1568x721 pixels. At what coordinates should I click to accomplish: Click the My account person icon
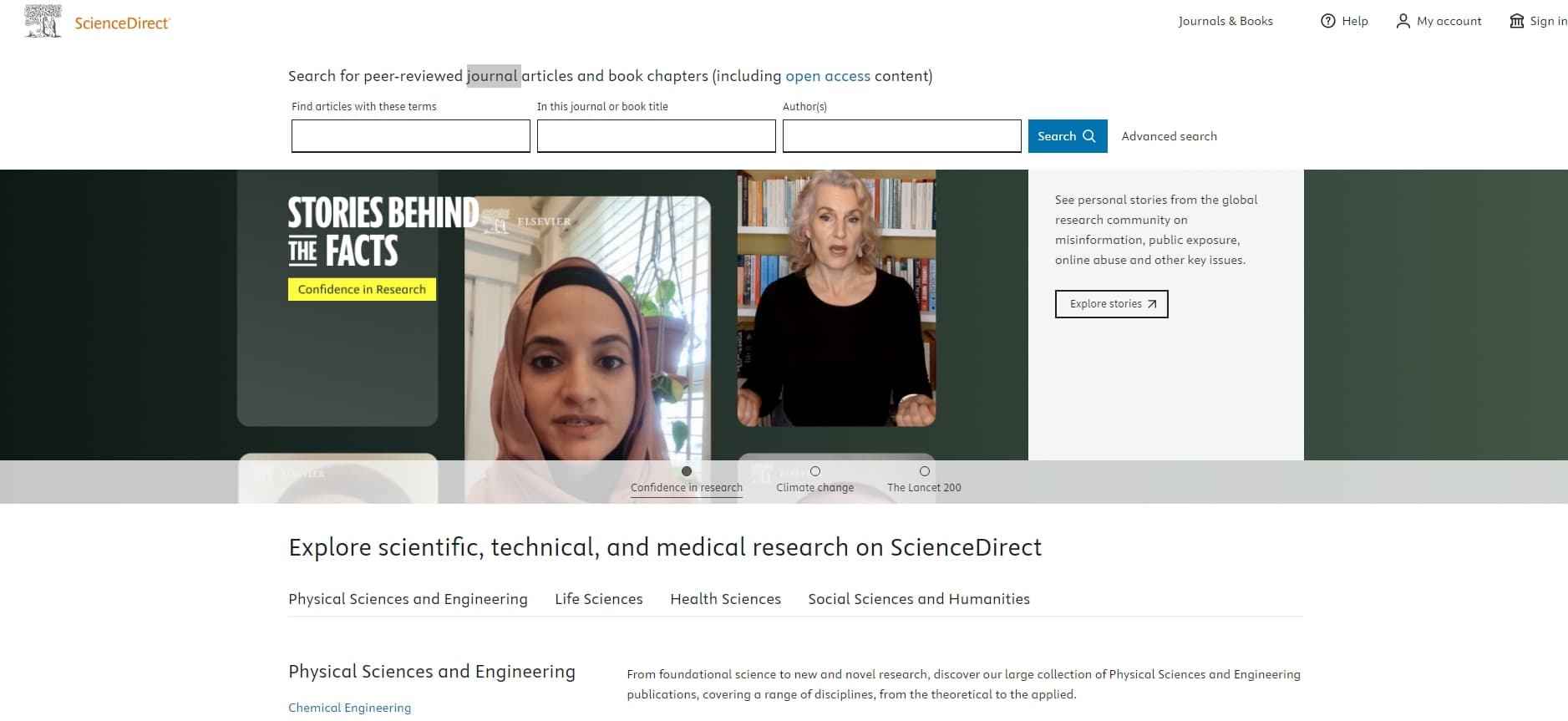[1403, 21]
